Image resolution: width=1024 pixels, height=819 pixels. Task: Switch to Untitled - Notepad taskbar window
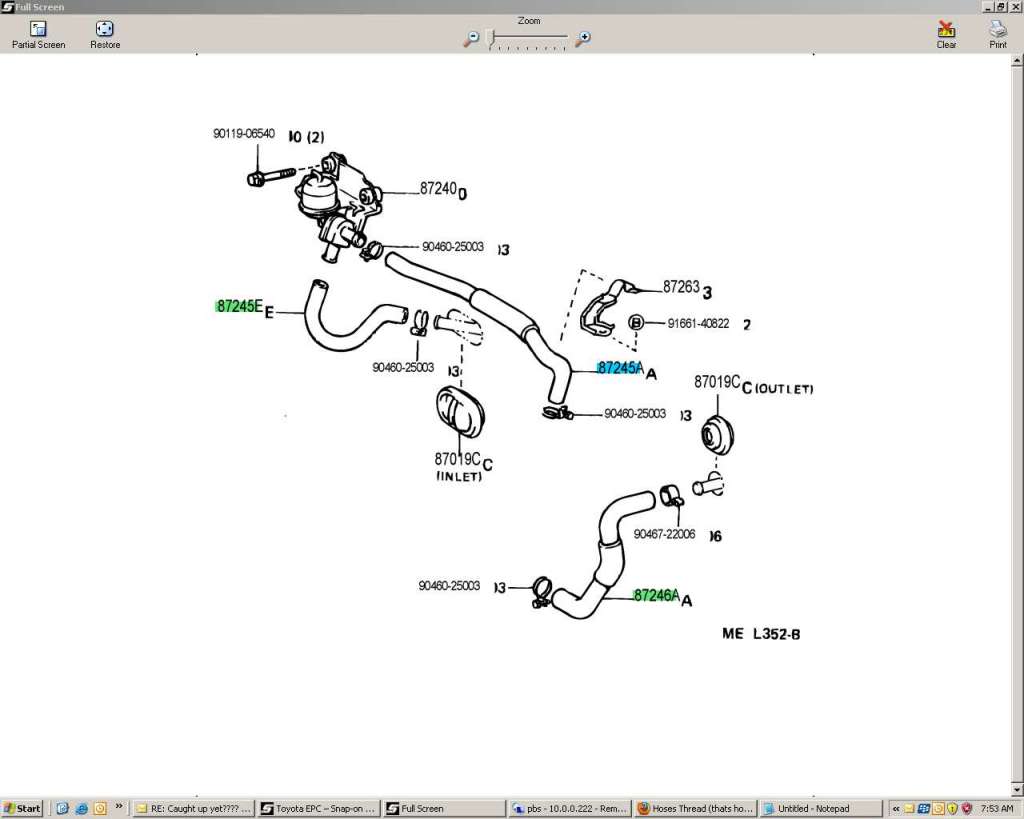click(x=820, y=808)
